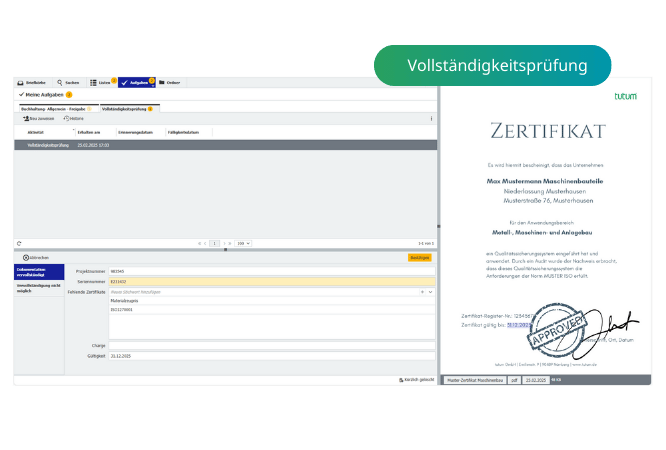Click the Muster-Zertifikat Maschinenbau document name tag
The height and width of the screenshot is (450, 666).
[475, 380]
